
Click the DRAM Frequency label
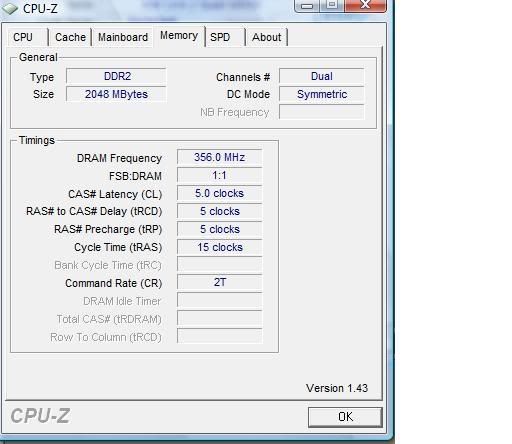[119, 158]
